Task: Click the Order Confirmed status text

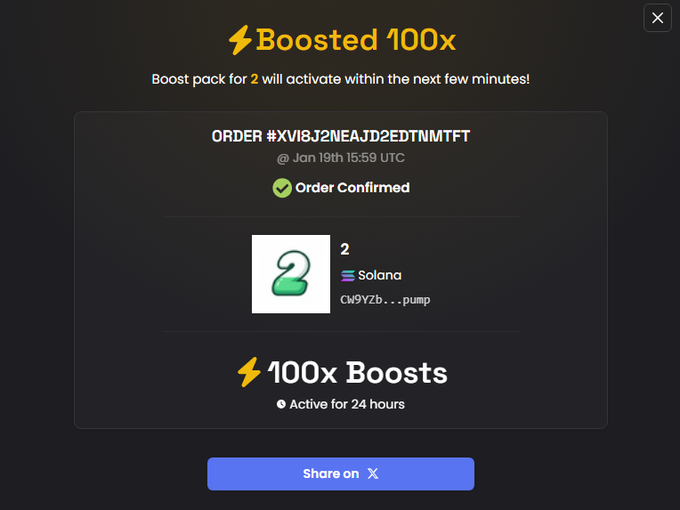Action: pos(352,188)
